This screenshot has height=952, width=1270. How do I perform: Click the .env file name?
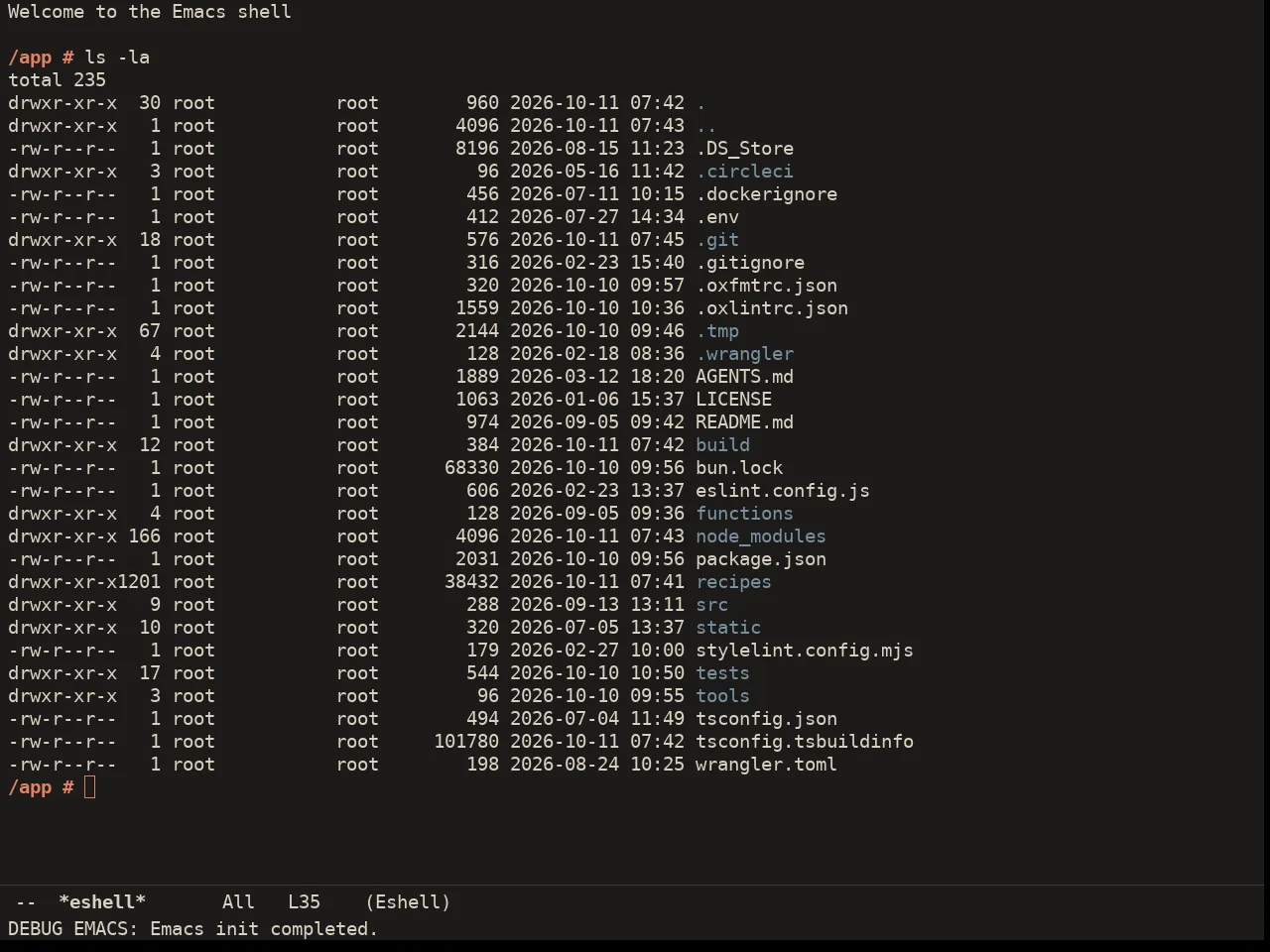pyautogui.click(x=717, y=217)
